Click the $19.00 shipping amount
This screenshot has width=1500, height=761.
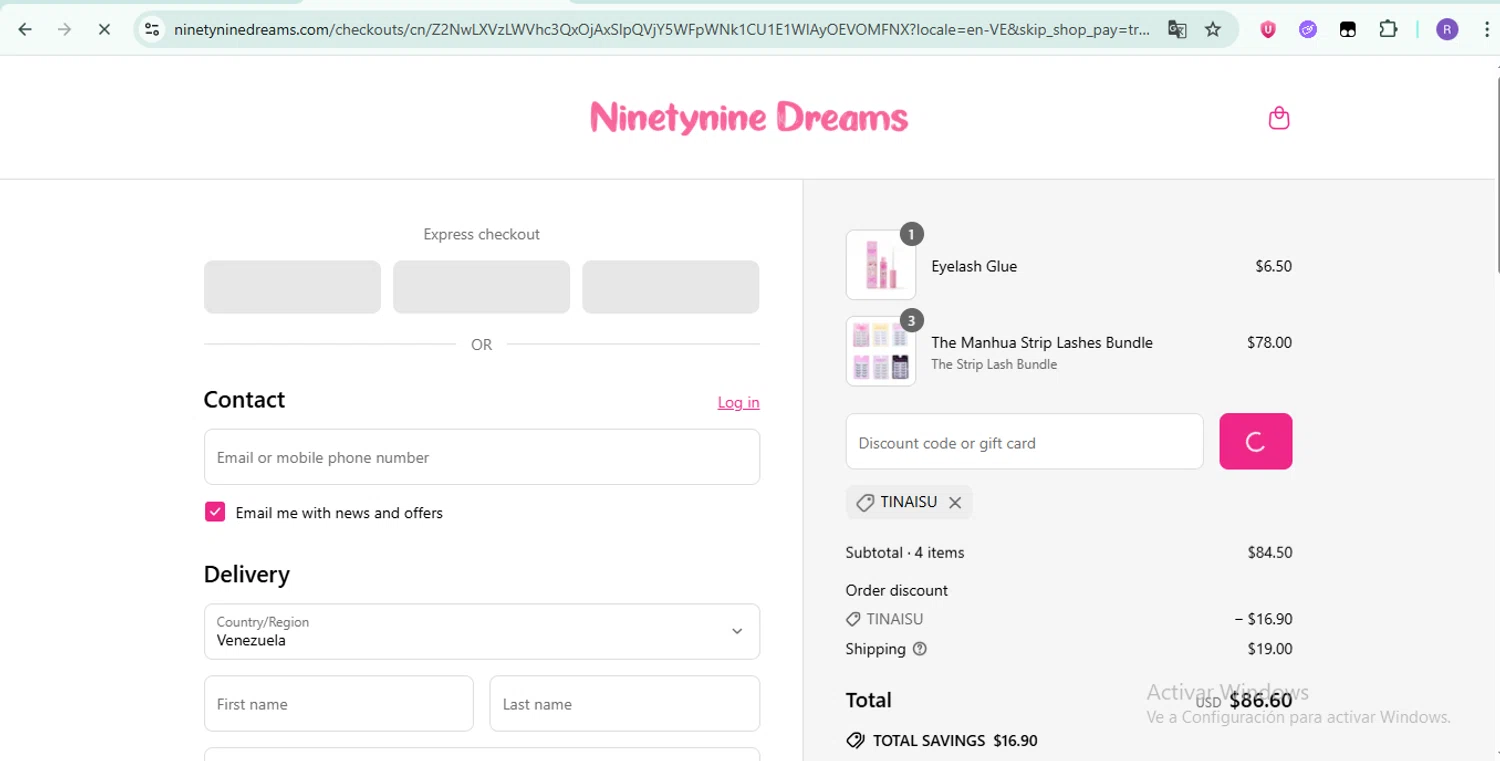click(1269, 649)
